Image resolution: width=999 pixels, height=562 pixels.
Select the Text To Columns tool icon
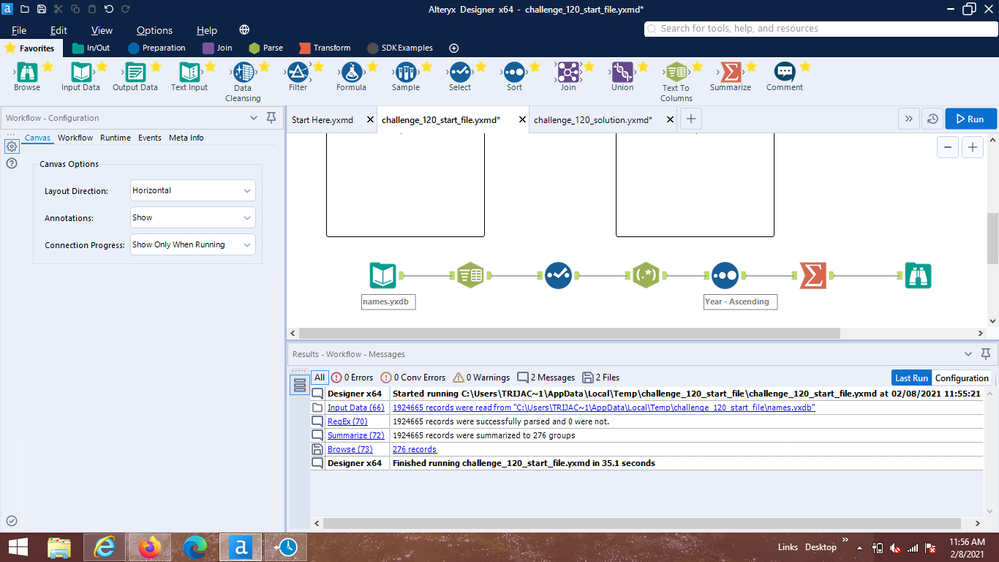coord(676,72)
